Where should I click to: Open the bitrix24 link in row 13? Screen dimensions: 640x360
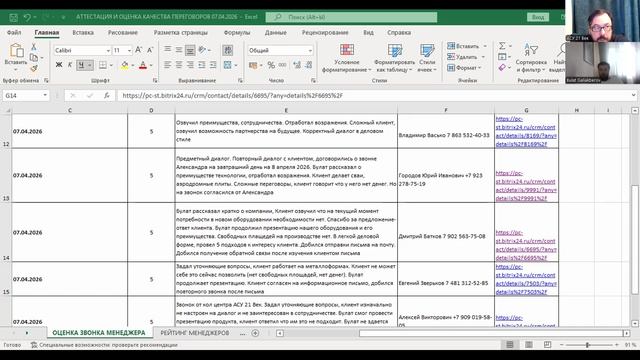point(526,186)
